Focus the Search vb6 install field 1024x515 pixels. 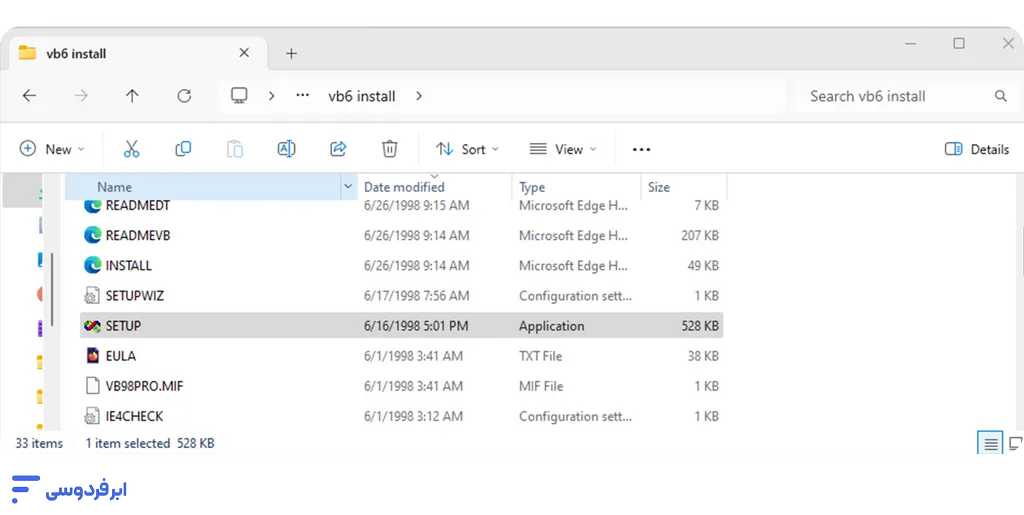tap(904, 97)
